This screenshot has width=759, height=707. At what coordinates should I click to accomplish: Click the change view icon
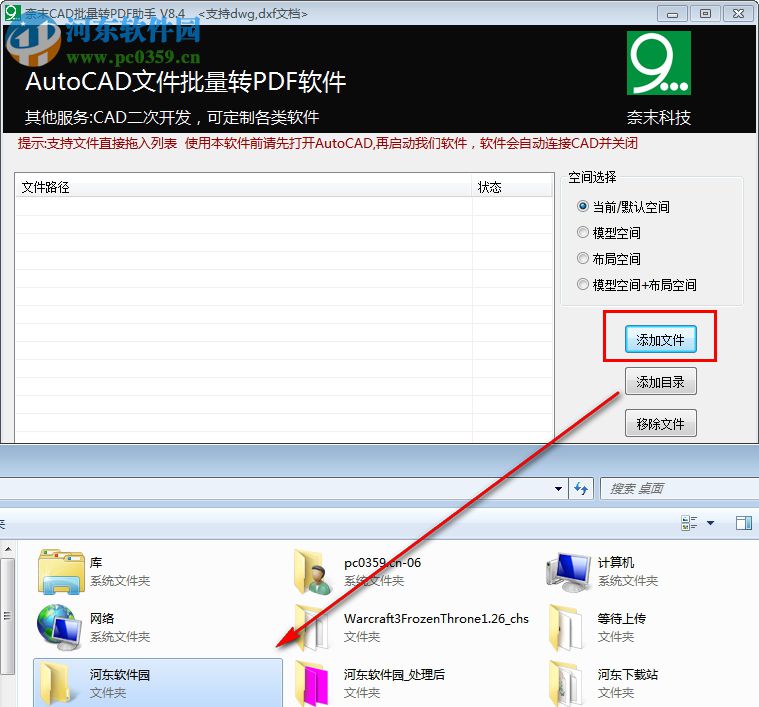pos(689,523)
